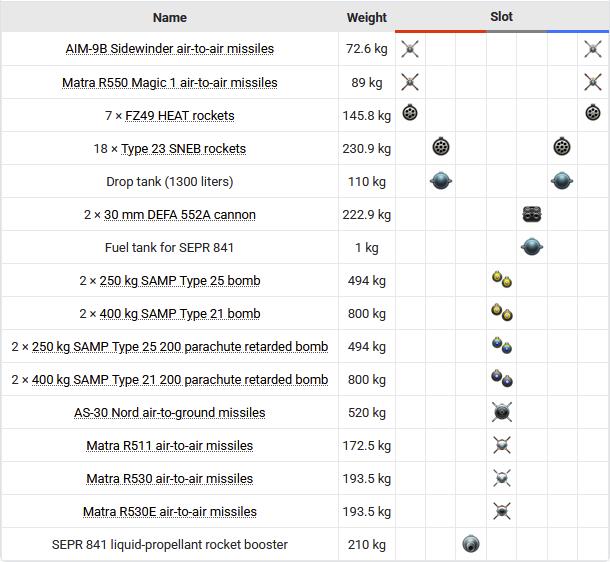Image resolution: width=610 pixels, height=562 pixels.
Task: Click 'Drop tank (1300 liters)' text
Action: point(170,182)
